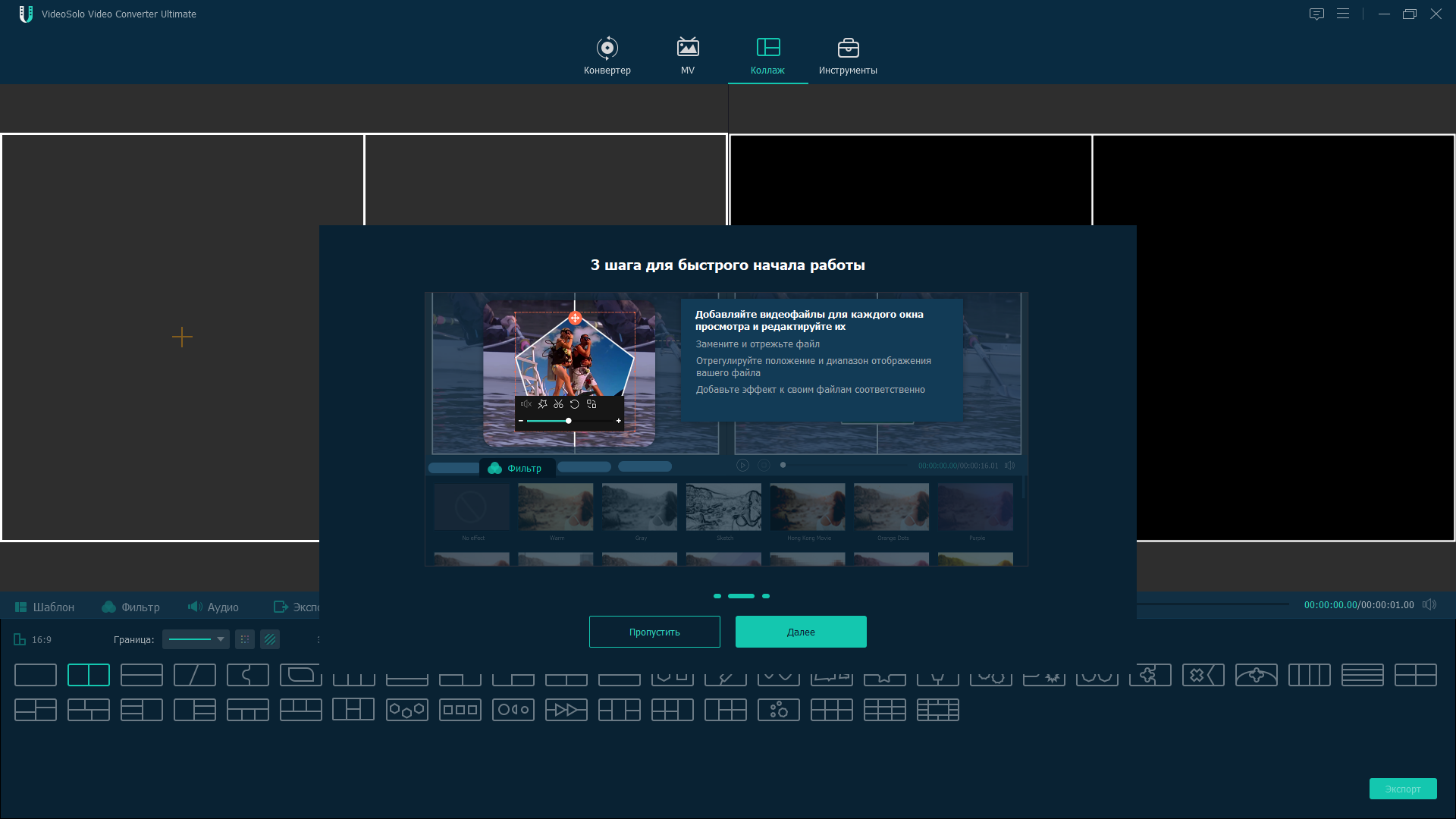Screen dimensions: 1456x819
Task: Open the Аудио tab
Action: click(x=213, y=607)
